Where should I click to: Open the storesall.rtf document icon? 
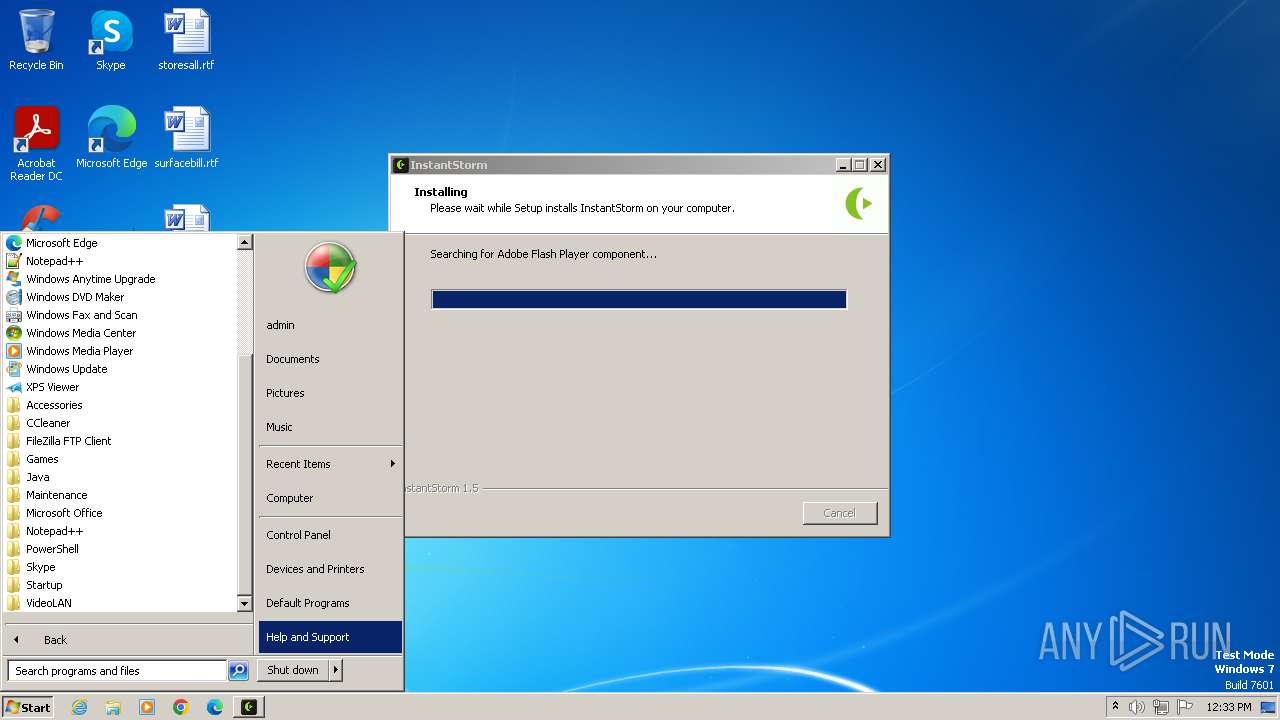point(186,40)
